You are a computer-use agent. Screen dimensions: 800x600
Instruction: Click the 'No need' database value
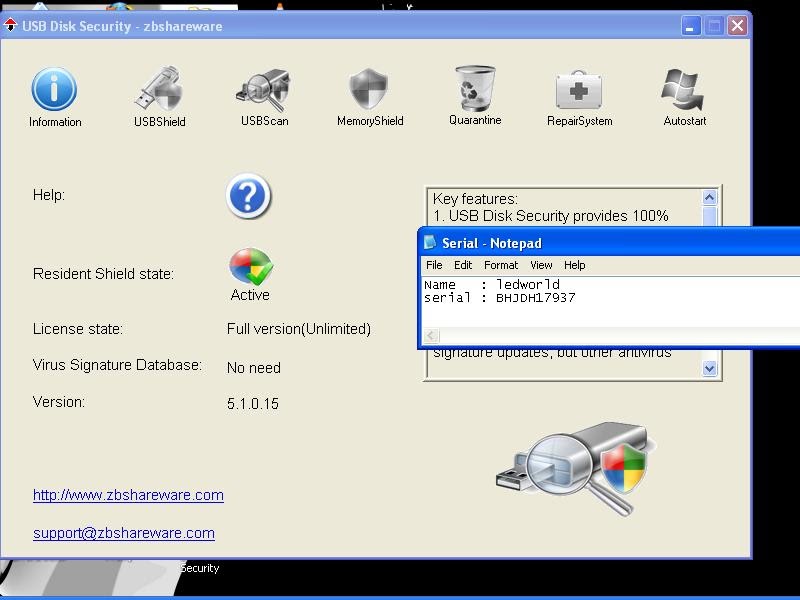254,368
